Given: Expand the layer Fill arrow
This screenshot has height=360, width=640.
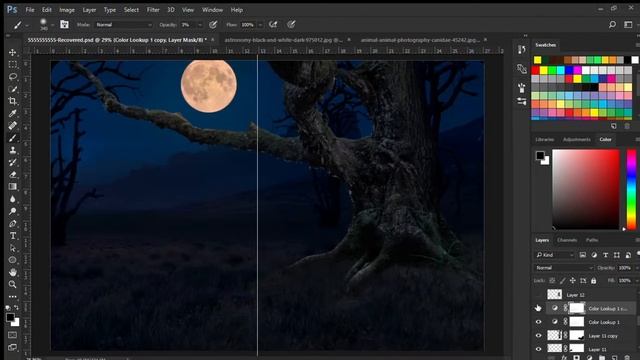Looking at the screenshot, I should pyautogui.click(x=637, y=281).
